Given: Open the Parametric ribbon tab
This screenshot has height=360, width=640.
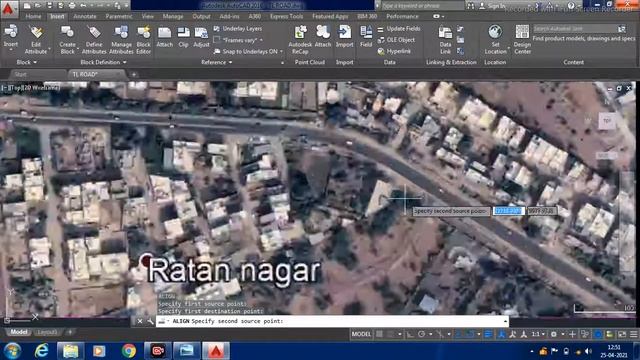Looking at the screenshot, I should tap(119, 16).
